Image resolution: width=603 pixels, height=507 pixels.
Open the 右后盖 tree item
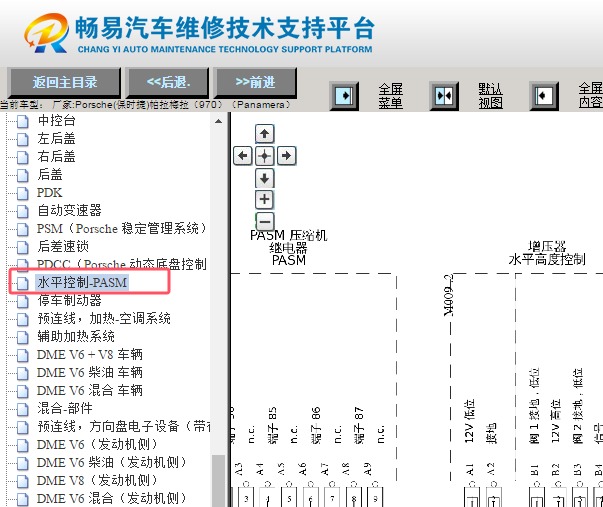point(56,157)
